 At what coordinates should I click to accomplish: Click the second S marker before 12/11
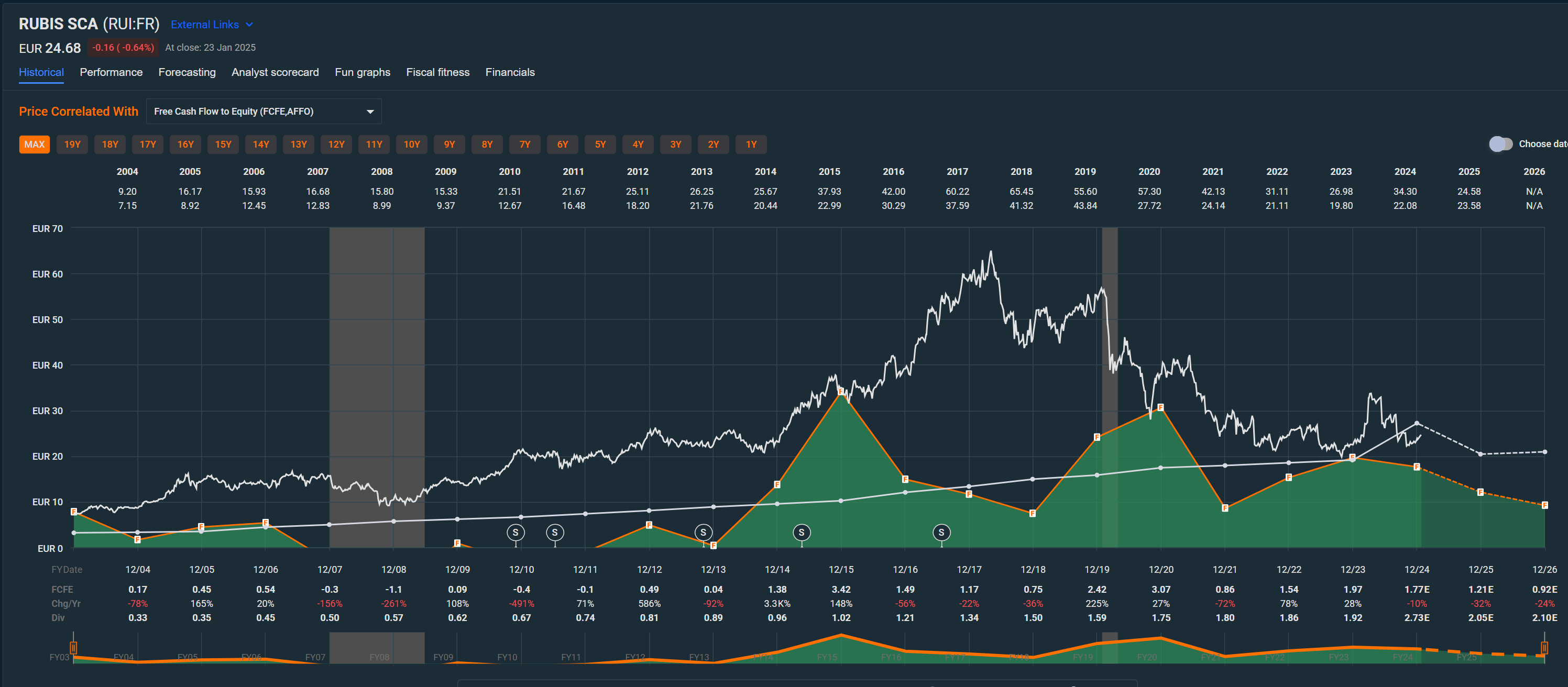pyautogui.click(x=554, y=533)
